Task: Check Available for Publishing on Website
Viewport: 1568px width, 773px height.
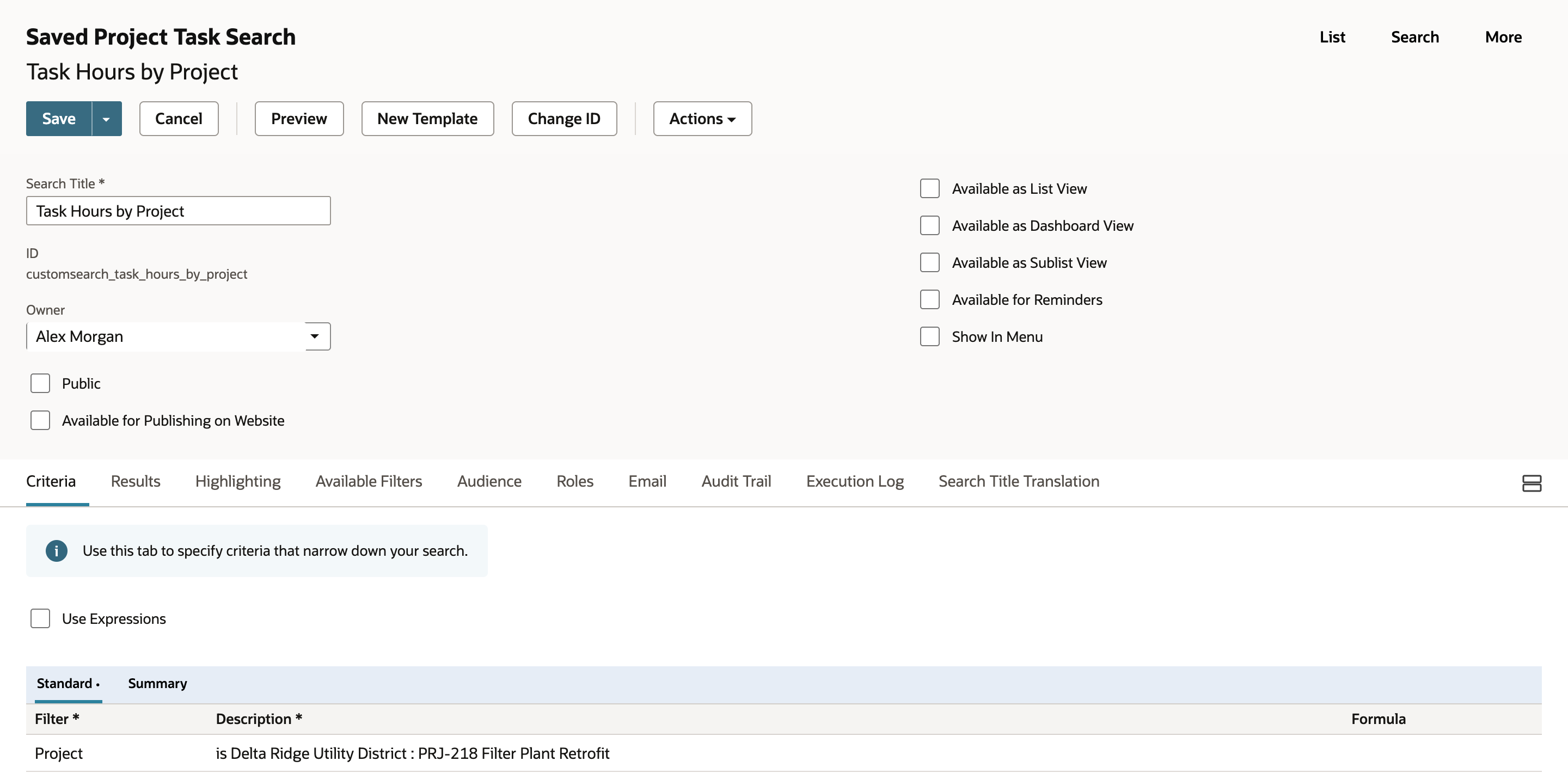Action: [x=40, y=421]
